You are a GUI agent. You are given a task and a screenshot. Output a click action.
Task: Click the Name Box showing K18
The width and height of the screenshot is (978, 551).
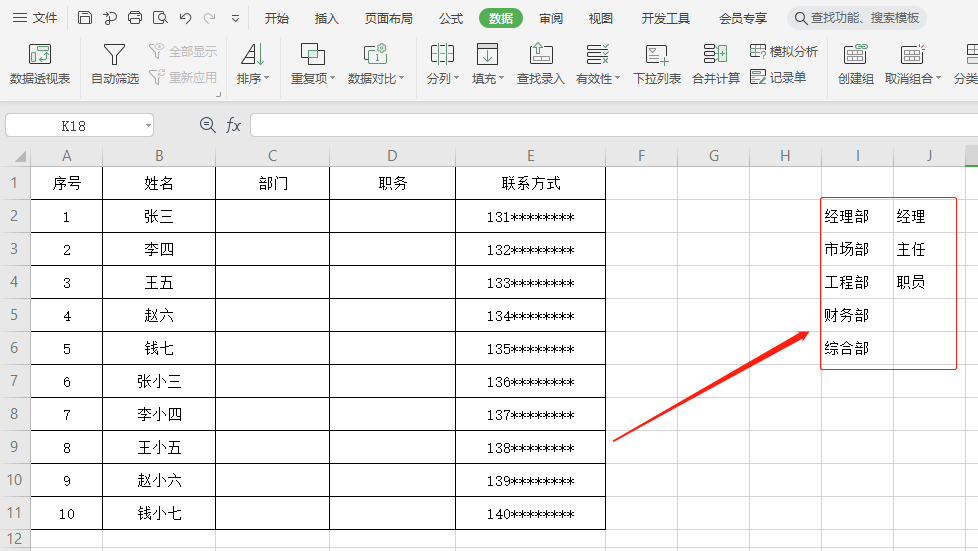[x=74, y=125]
